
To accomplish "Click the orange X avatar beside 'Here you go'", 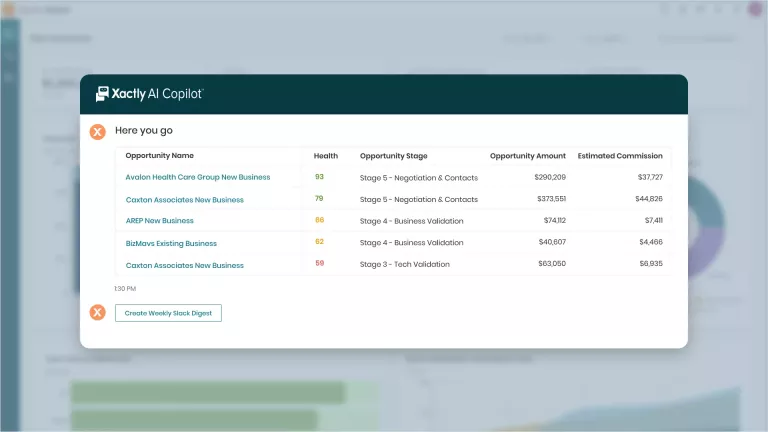I will (x=97, y=132).
